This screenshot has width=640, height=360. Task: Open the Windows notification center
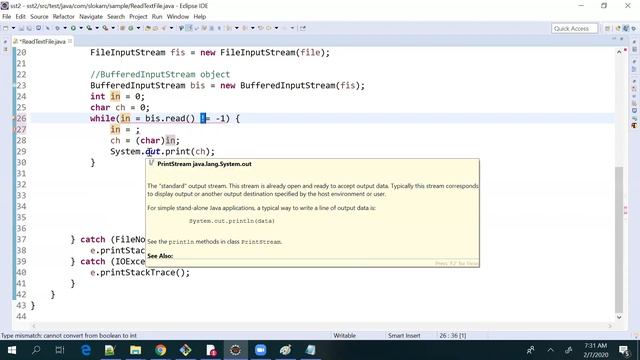(624, 350)
